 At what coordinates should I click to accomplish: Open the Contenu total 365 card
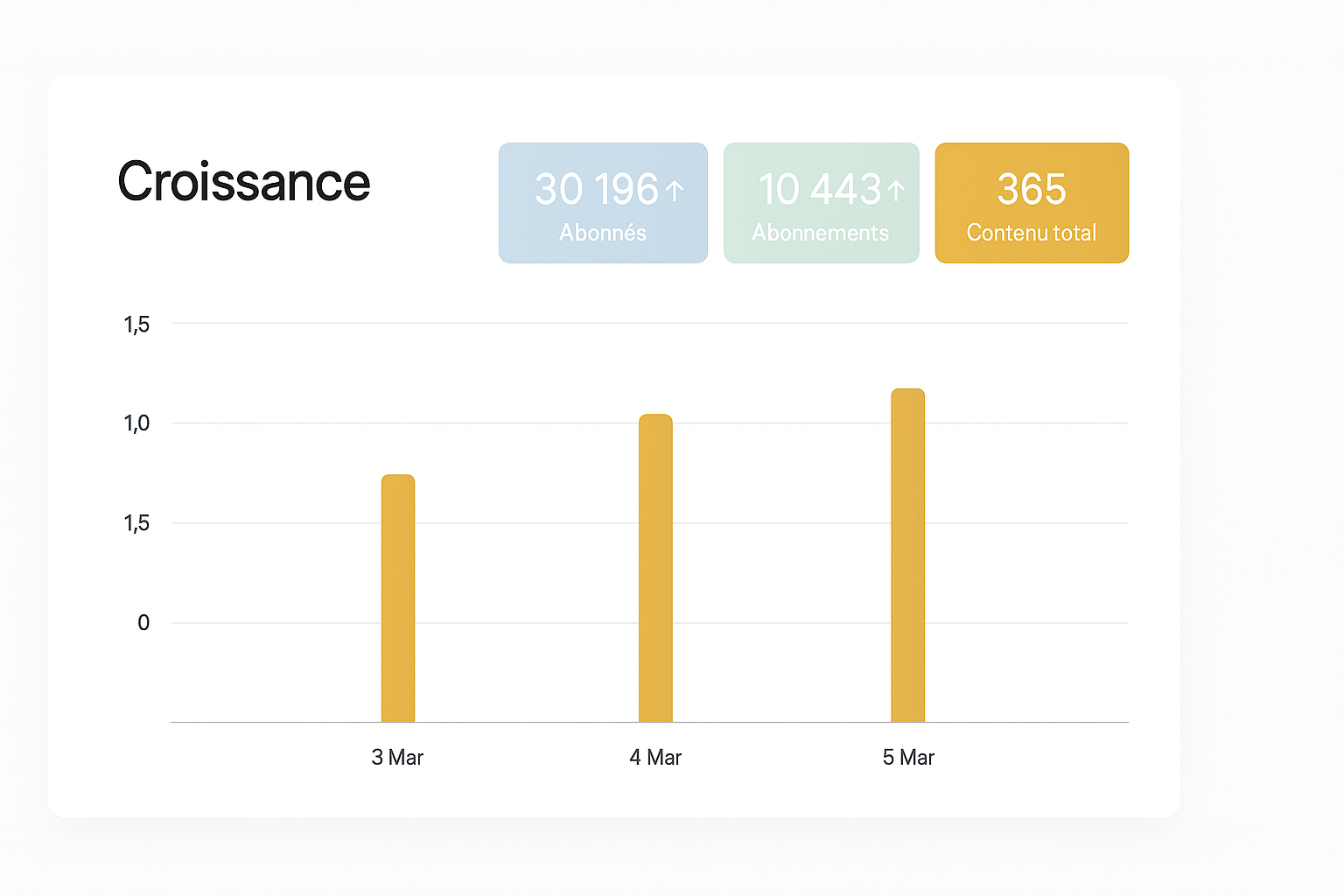1032,203
